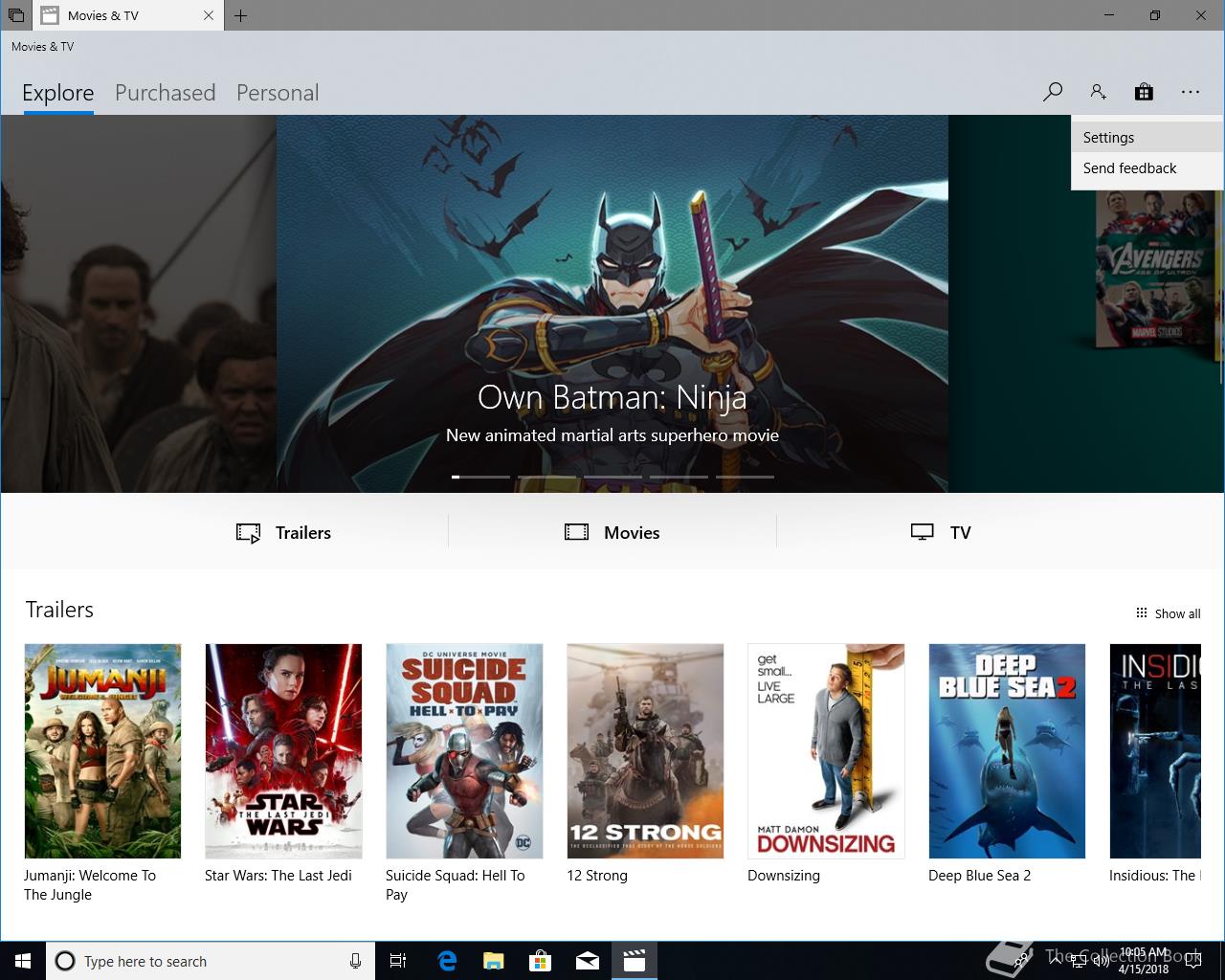Click the Trailers category icon
This screenshot has width=1225, height=980.
248,533
